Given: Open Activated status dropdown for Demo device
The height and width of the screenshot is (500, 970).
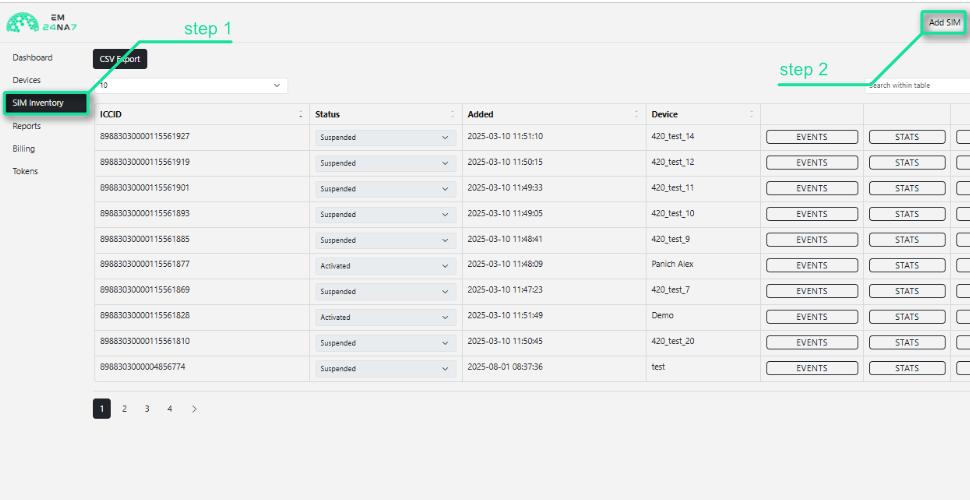Looking at the screenshot, I should (x=385, y=317).
